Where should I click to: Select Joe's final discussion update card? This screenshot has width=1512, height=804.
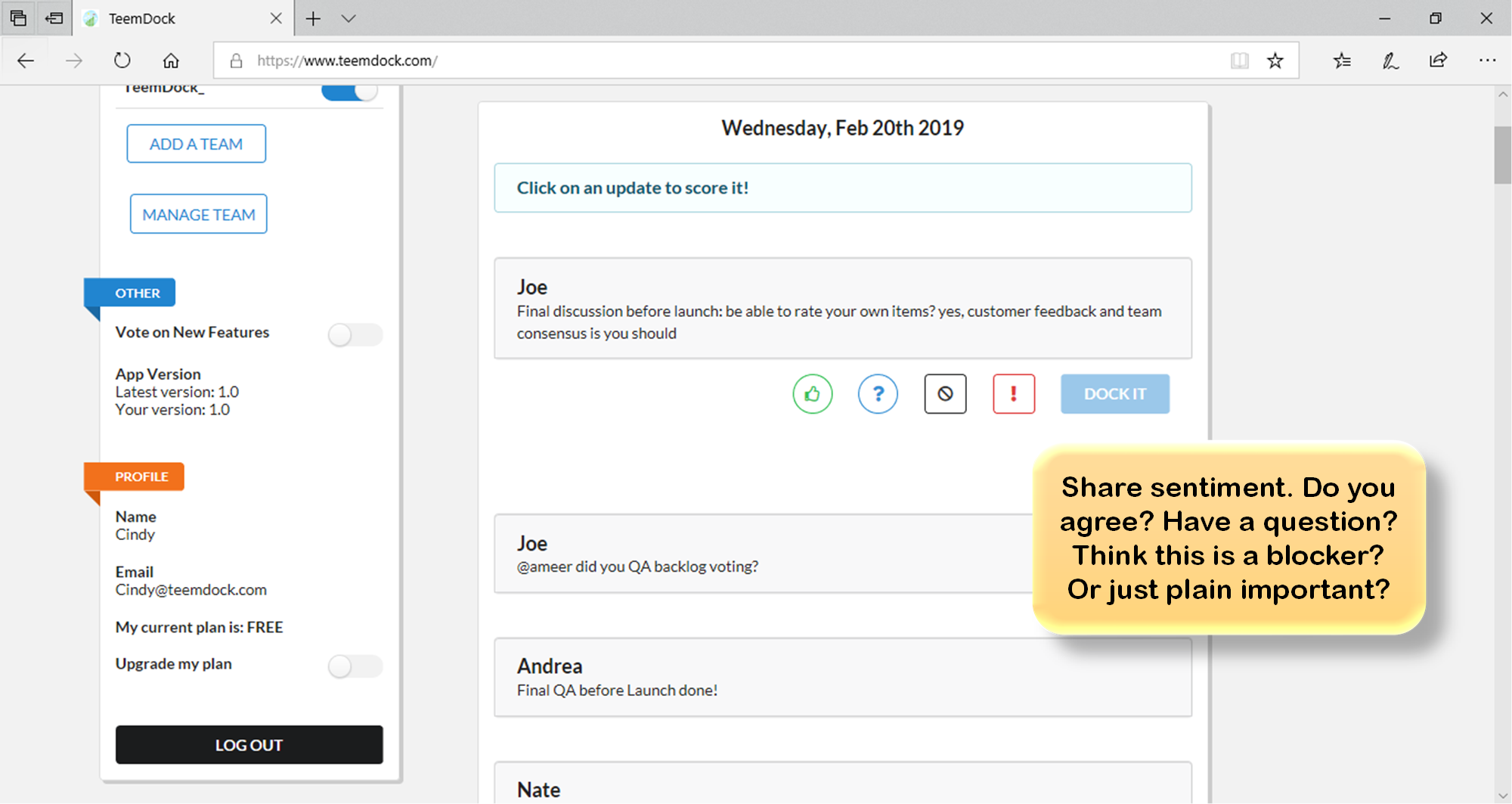tap(843, 309)
